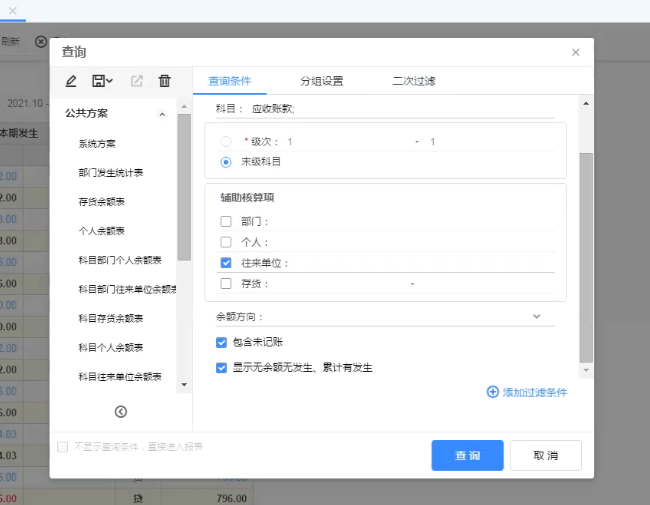Screen dimensions: 650x505
Task: Click the 科目 input field
Action: point(402,109)
